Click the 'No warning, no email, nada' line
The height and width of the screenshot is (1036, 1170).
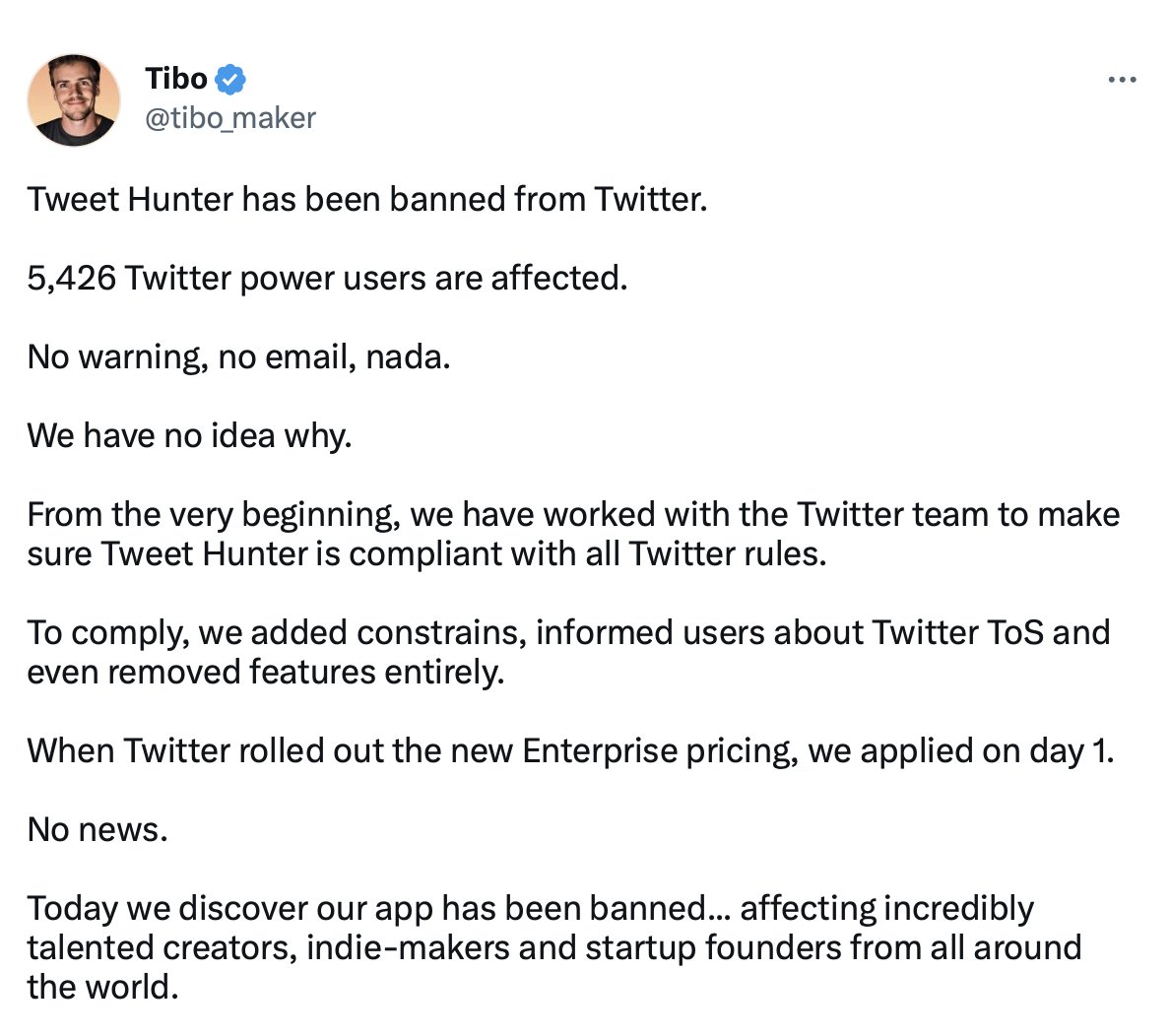pyautogui.click(x=238, y=356)
